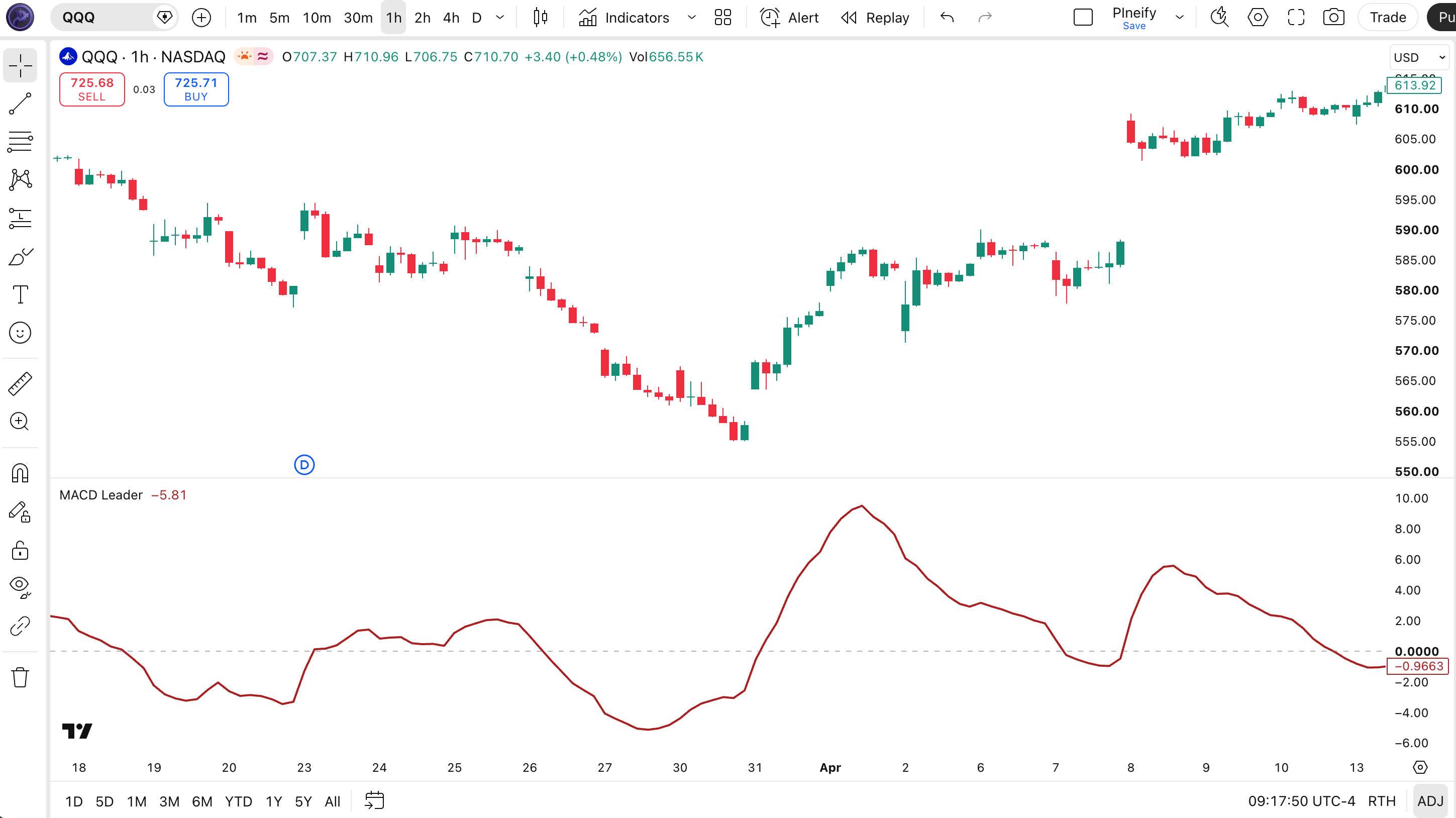Viewport: 1456px width, 818px height.
Task: Set date range to 1D
Action: pos(74,801)
